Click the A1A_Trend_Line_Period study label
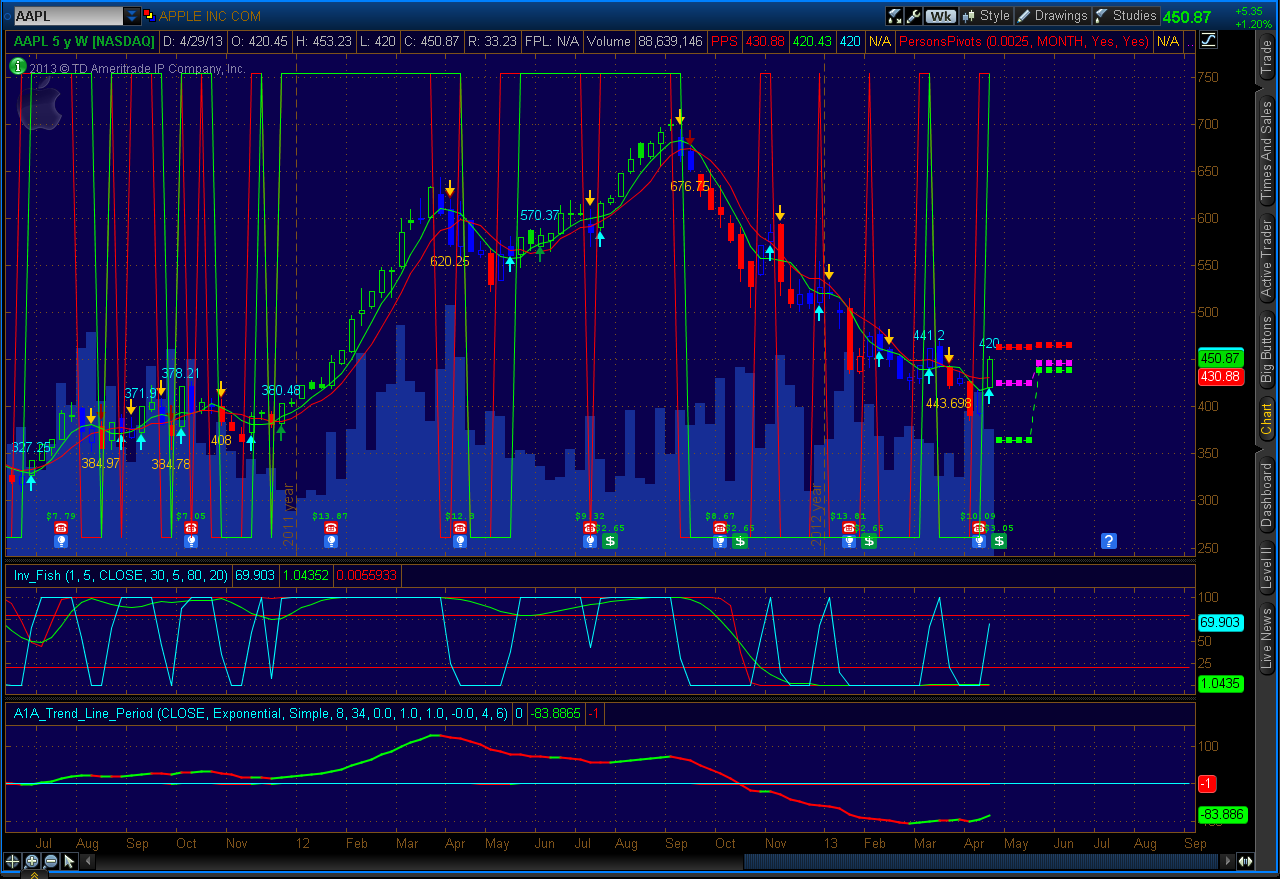The width and height of the screenshot is (1280, 879). (x=260, y=714)
